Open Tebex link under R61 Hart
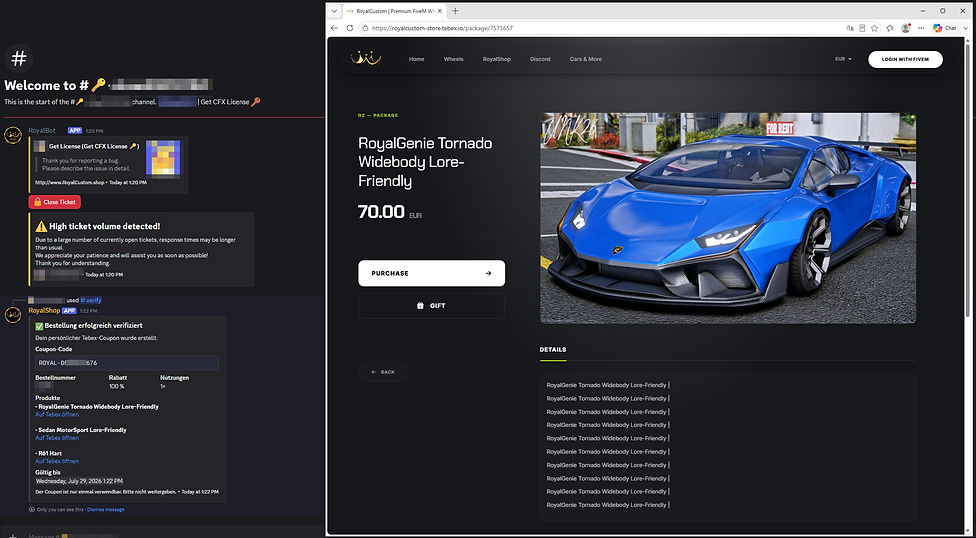The height and width of the screenshot is (538, 976). [57, 461]
